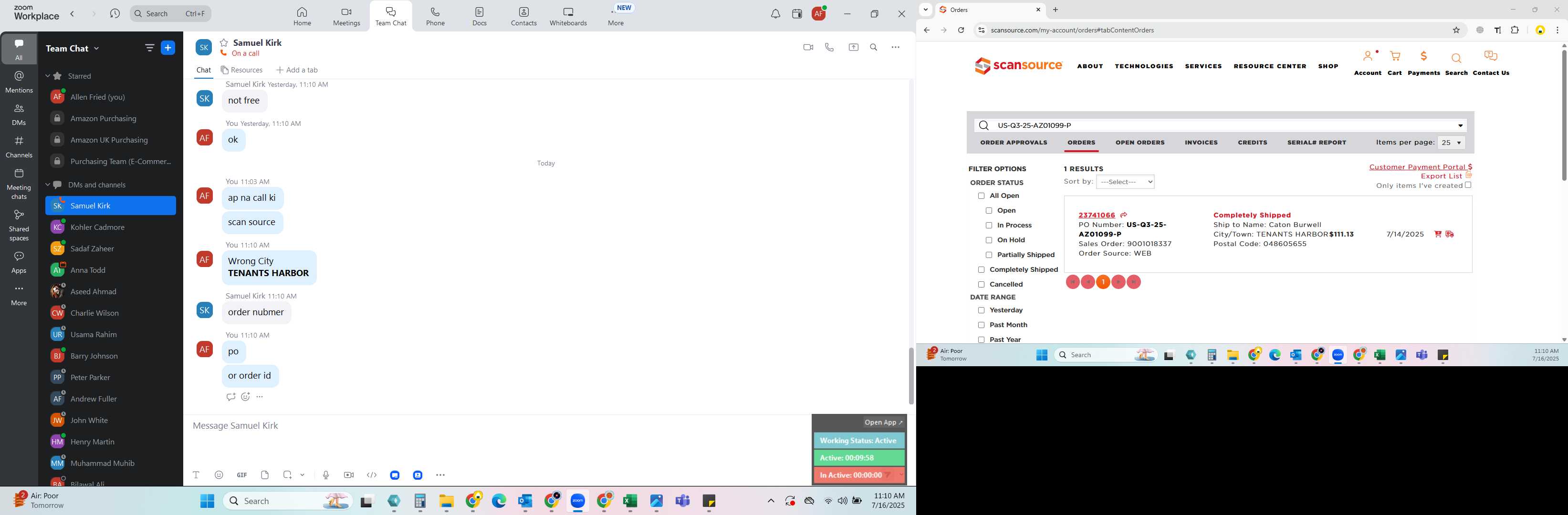Switch to the INVOICES tab
Image resolution: width=1568 pixels, height=515 pixels.
pyautogui.click(x=1201, y=143)
